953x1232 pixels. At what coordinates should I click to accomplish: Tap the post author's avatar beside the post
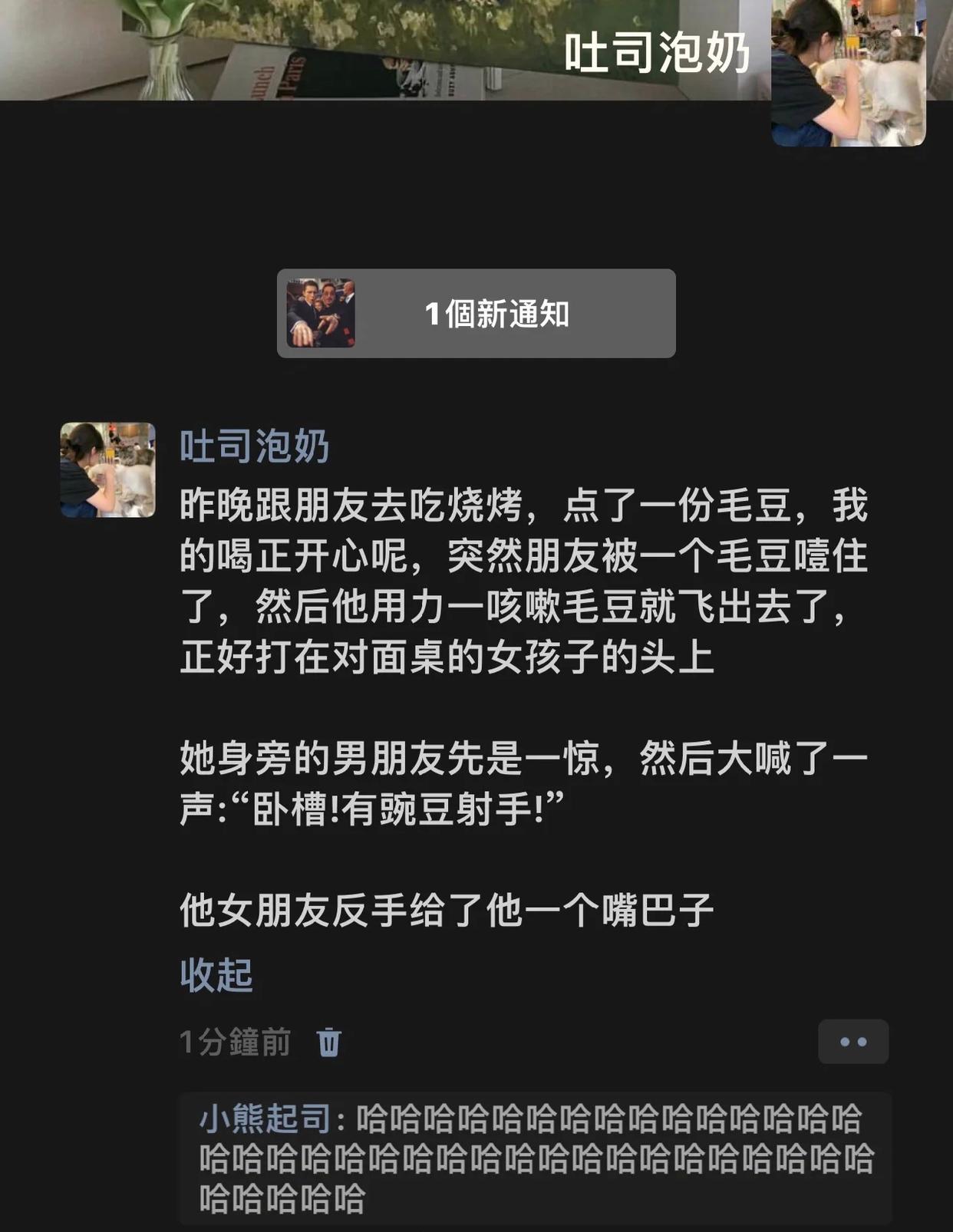click(108, 469)
